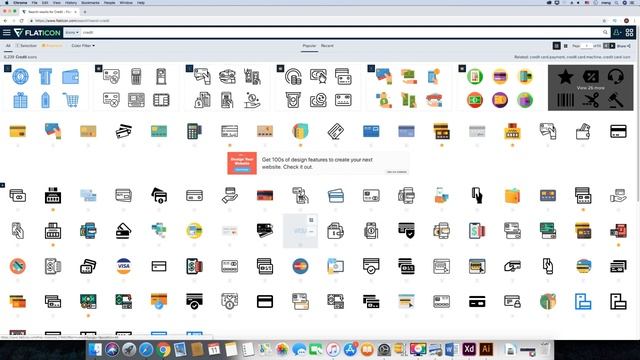Open the File menu in menu bar
This screenshot has height=360, width=640.
click(35, 2)
